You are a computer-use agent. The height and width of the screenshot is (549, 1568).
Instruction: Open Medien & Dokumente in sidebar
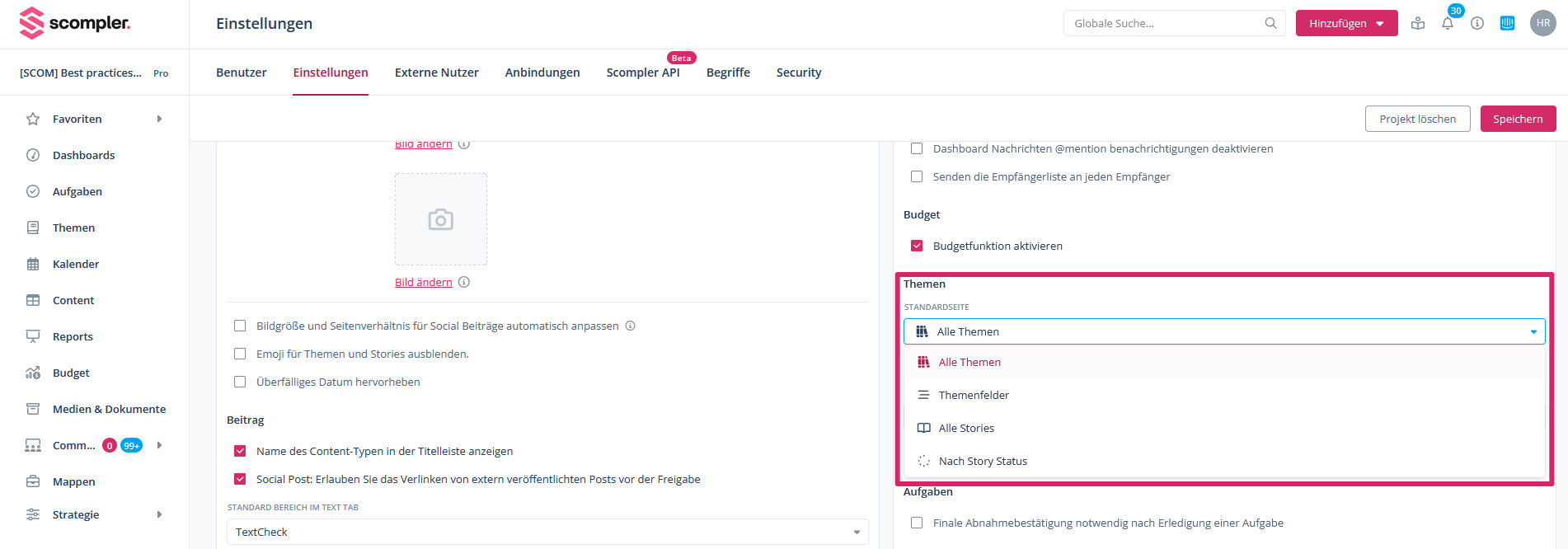click(x=109, y=409)
